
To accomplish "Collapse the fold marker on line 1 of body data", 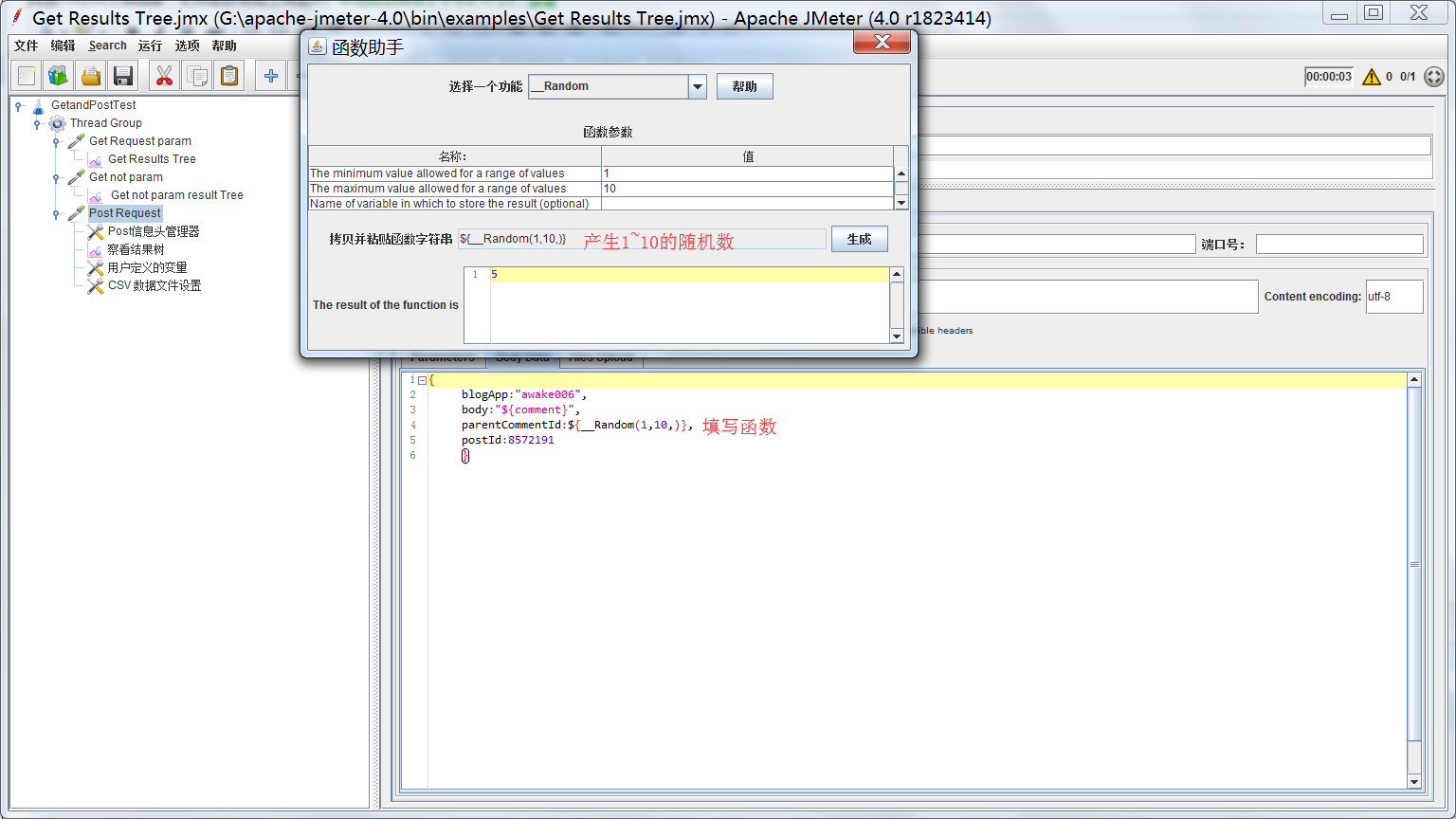I will (422, 380).
